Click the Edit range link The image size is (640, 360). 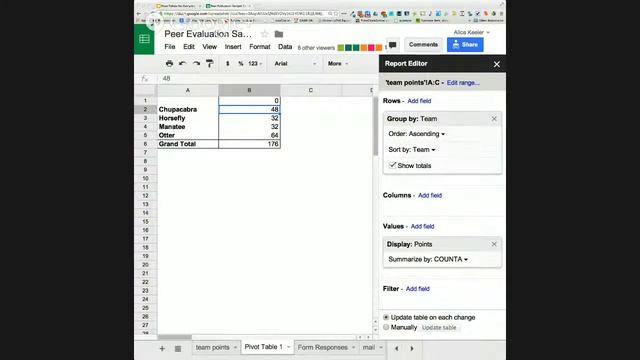(x=463, y=83)
